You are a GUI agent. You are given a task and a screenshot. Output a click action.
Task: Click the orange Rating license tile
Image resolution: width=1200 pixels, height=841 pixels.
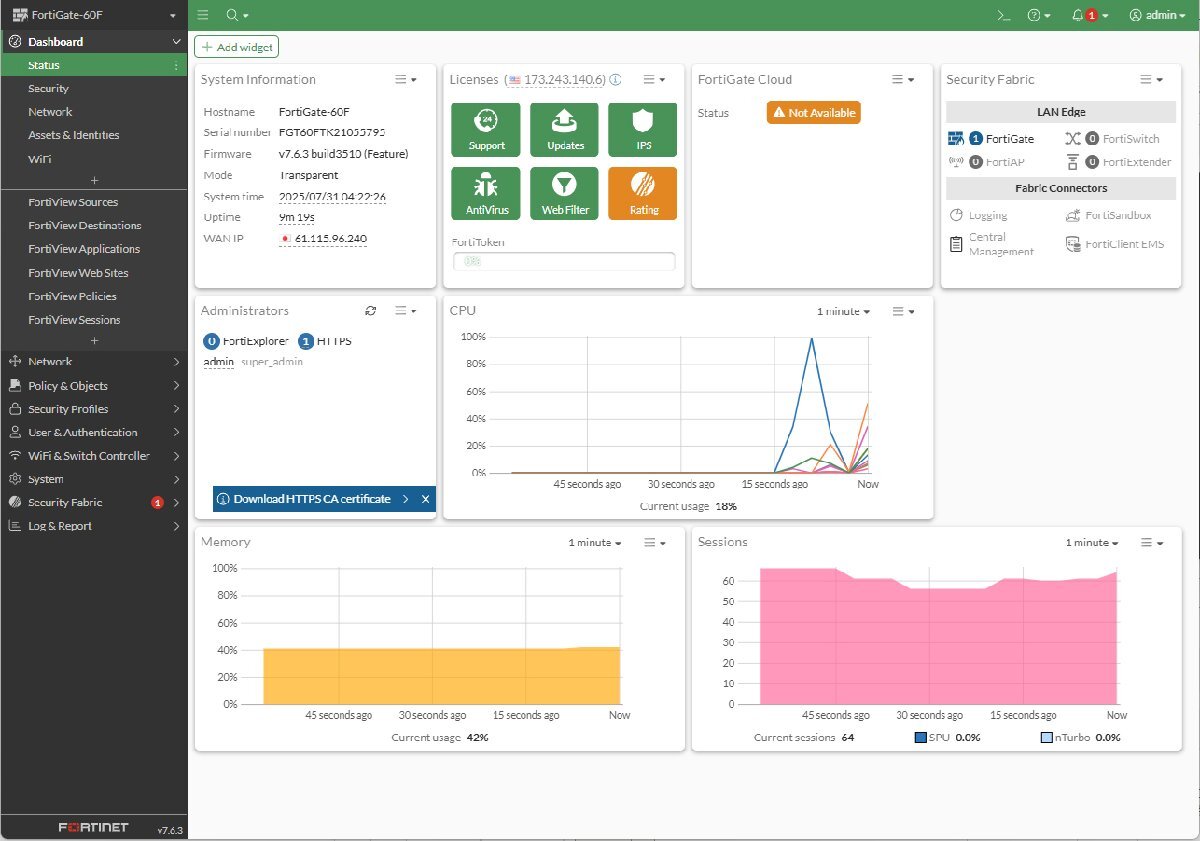click(643, 193)
